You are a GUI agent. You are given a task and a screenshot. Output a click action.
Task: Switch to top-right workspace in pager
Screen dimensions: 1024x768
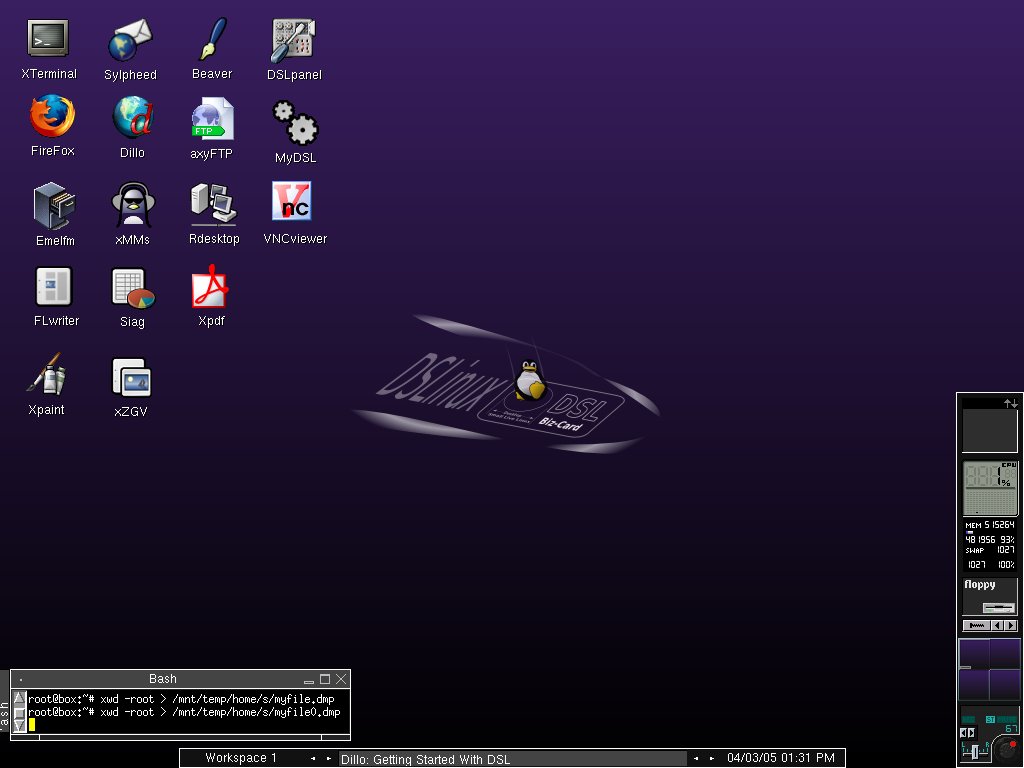(1004, 654)
